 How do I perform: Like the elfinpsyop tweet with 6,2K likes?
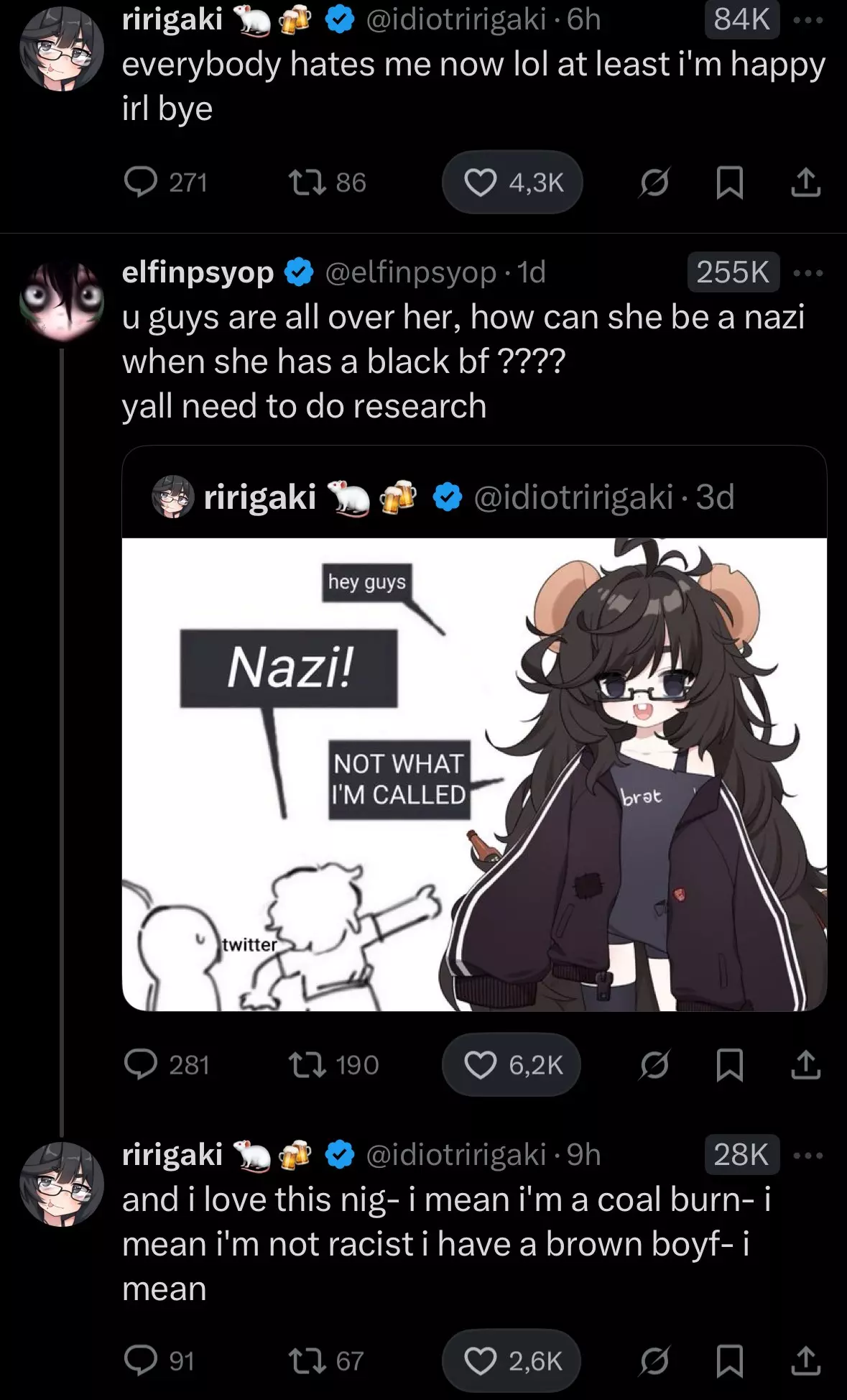point(512,1064)
